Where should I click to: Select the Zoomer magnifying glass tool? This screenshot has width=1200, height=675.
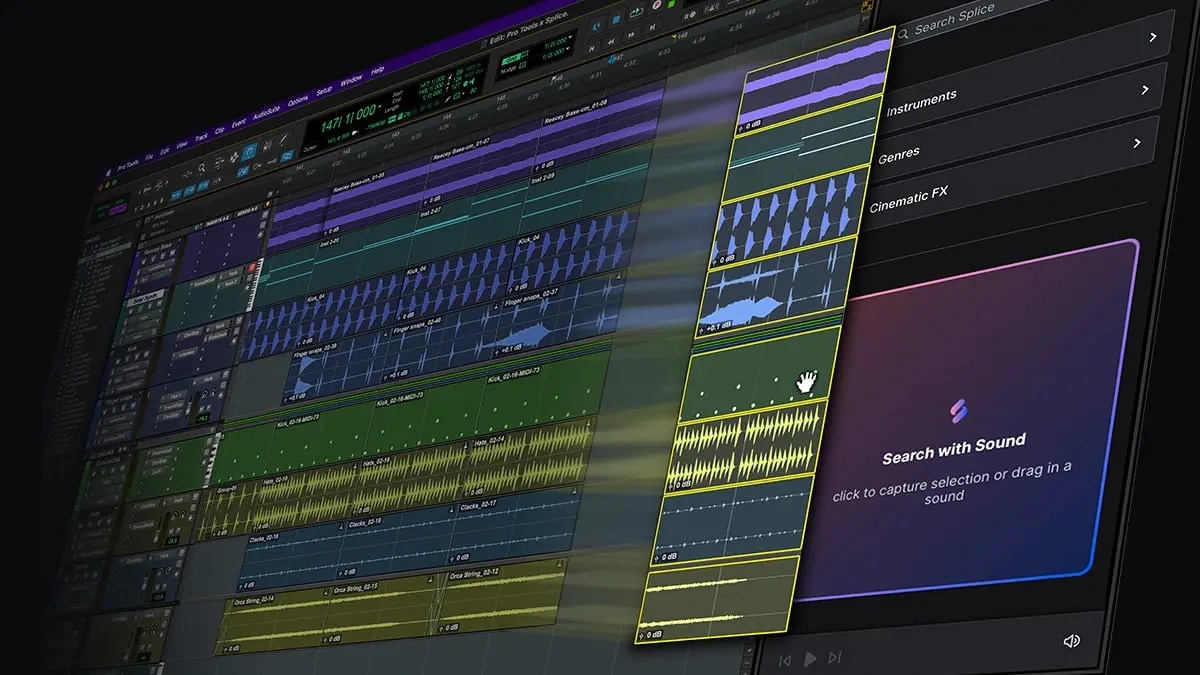(x=201, y=169)
